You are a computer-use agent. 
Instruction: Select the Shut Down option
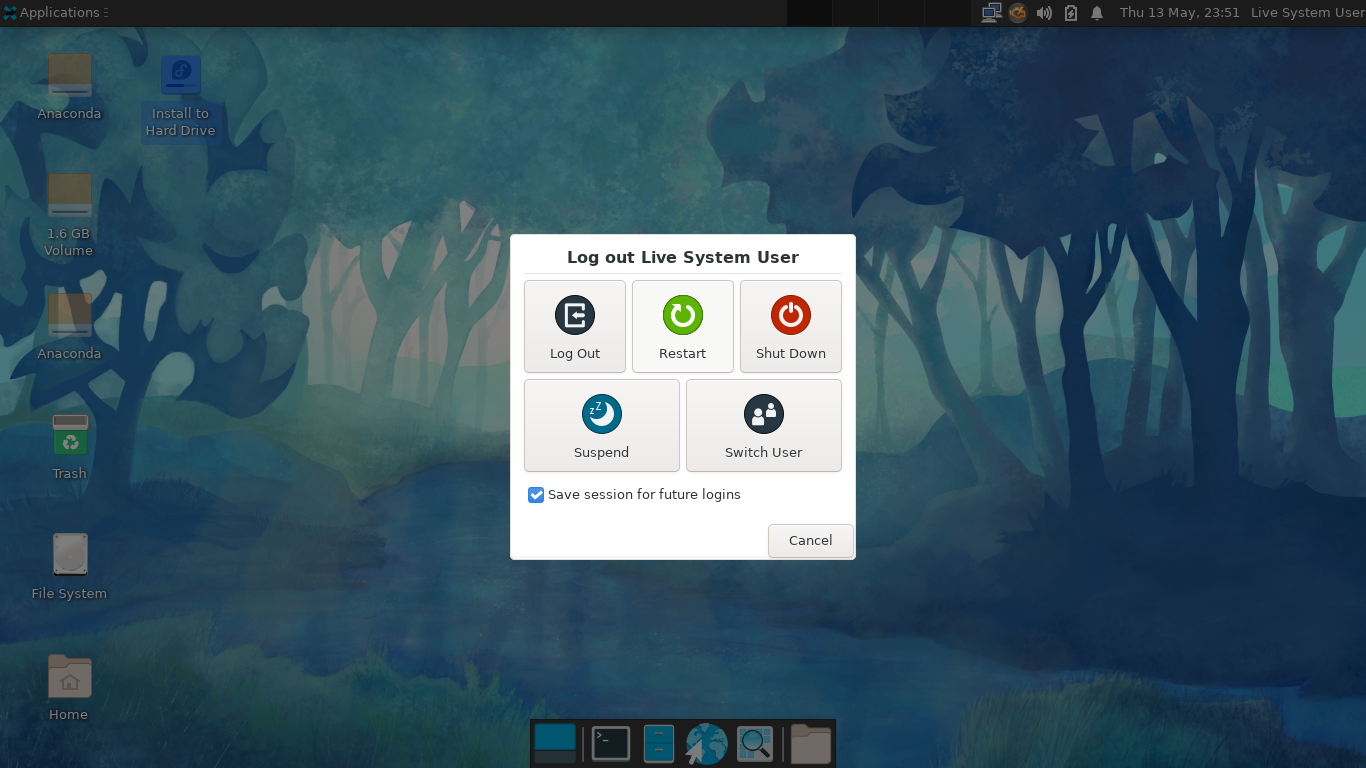tap(791, 326)
